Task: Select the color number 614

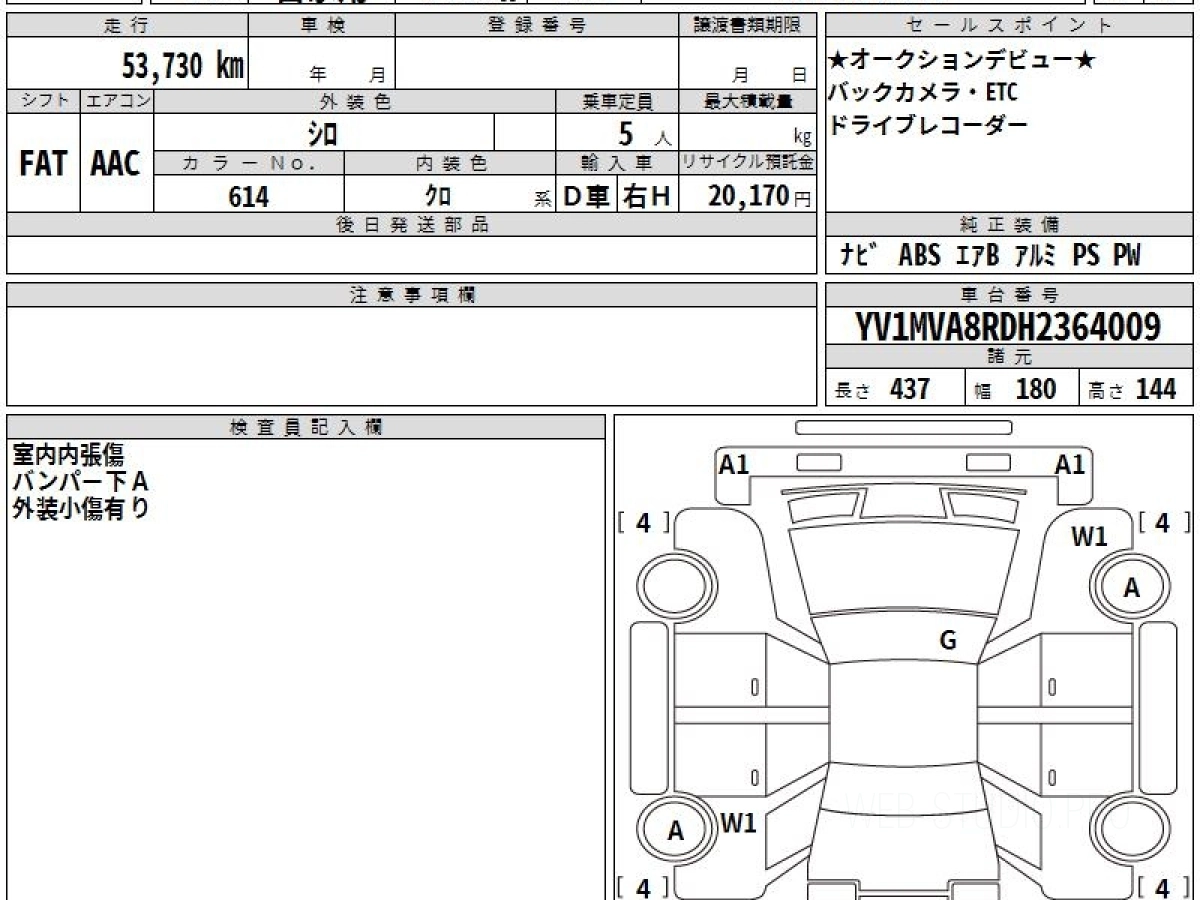Action: (x=249, y=197)
